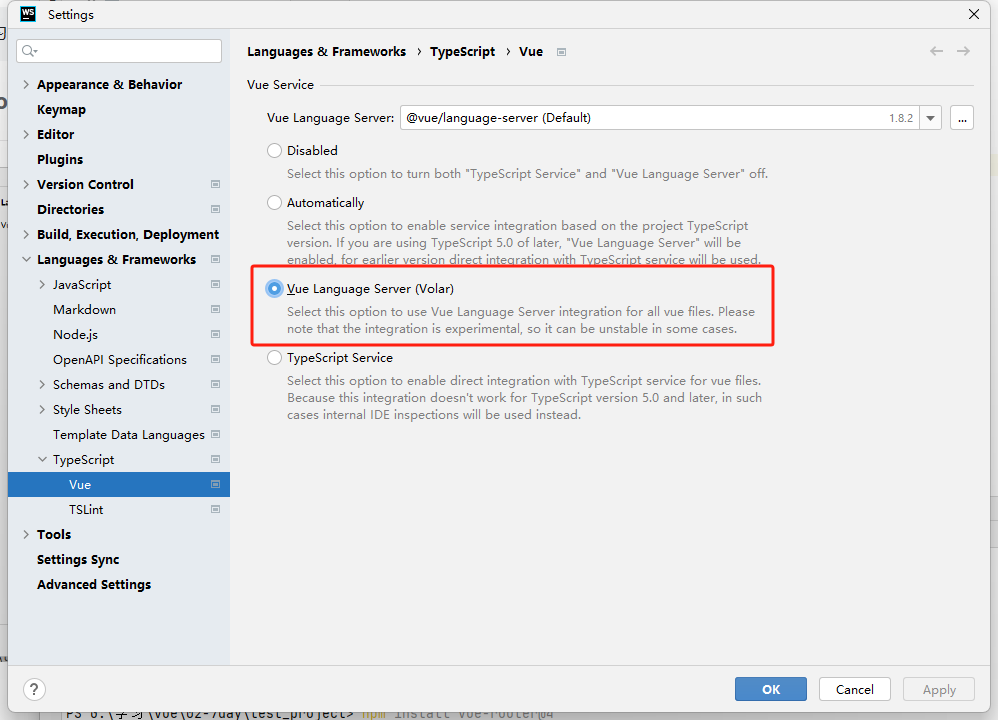Image resolution: width=998 pixels, height=720 pixels.
Task: Close the Settings dialog
Action: (x=974, y=14)
